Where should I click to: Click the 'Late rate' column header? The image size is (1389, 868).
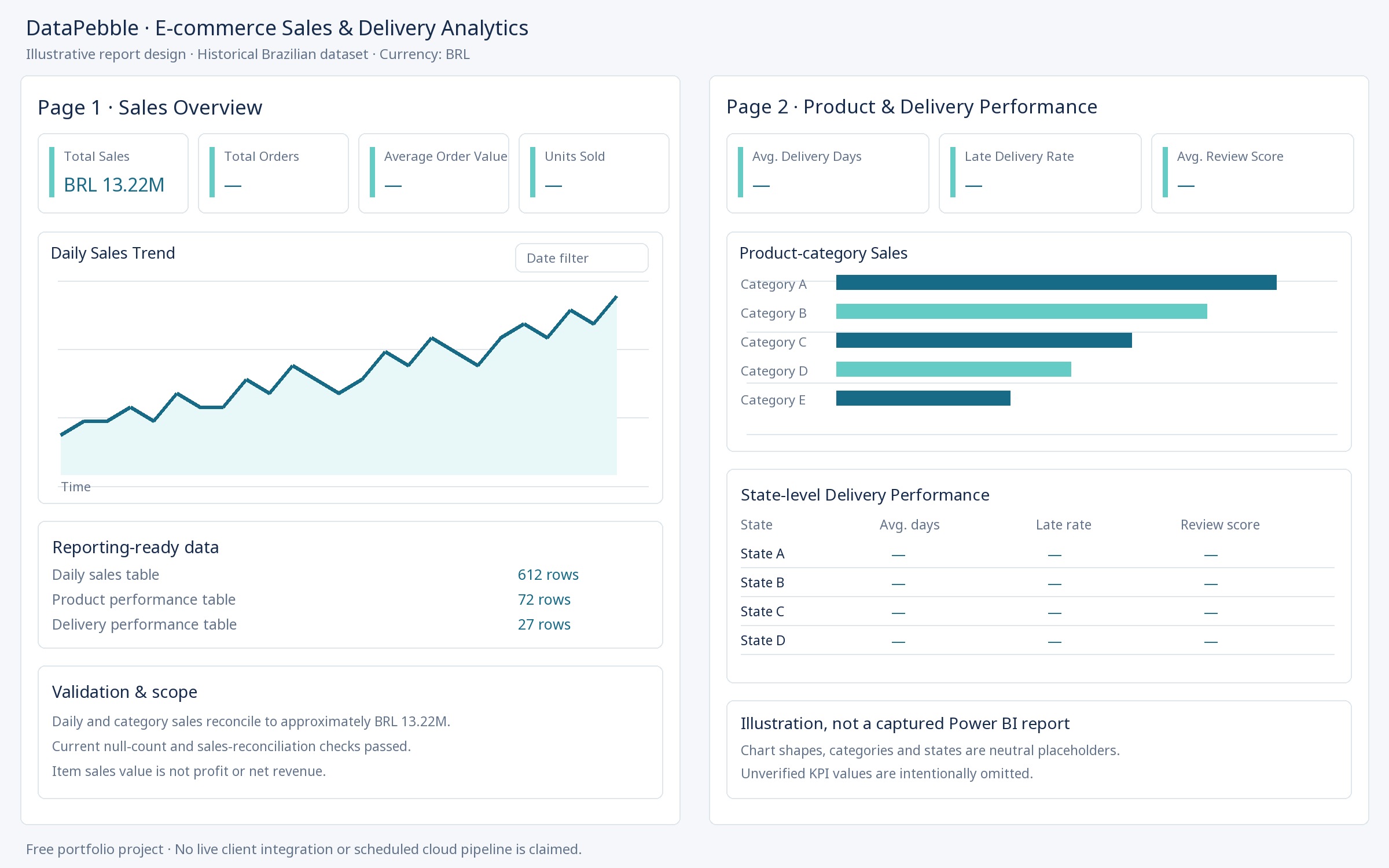click(1064, 525)
